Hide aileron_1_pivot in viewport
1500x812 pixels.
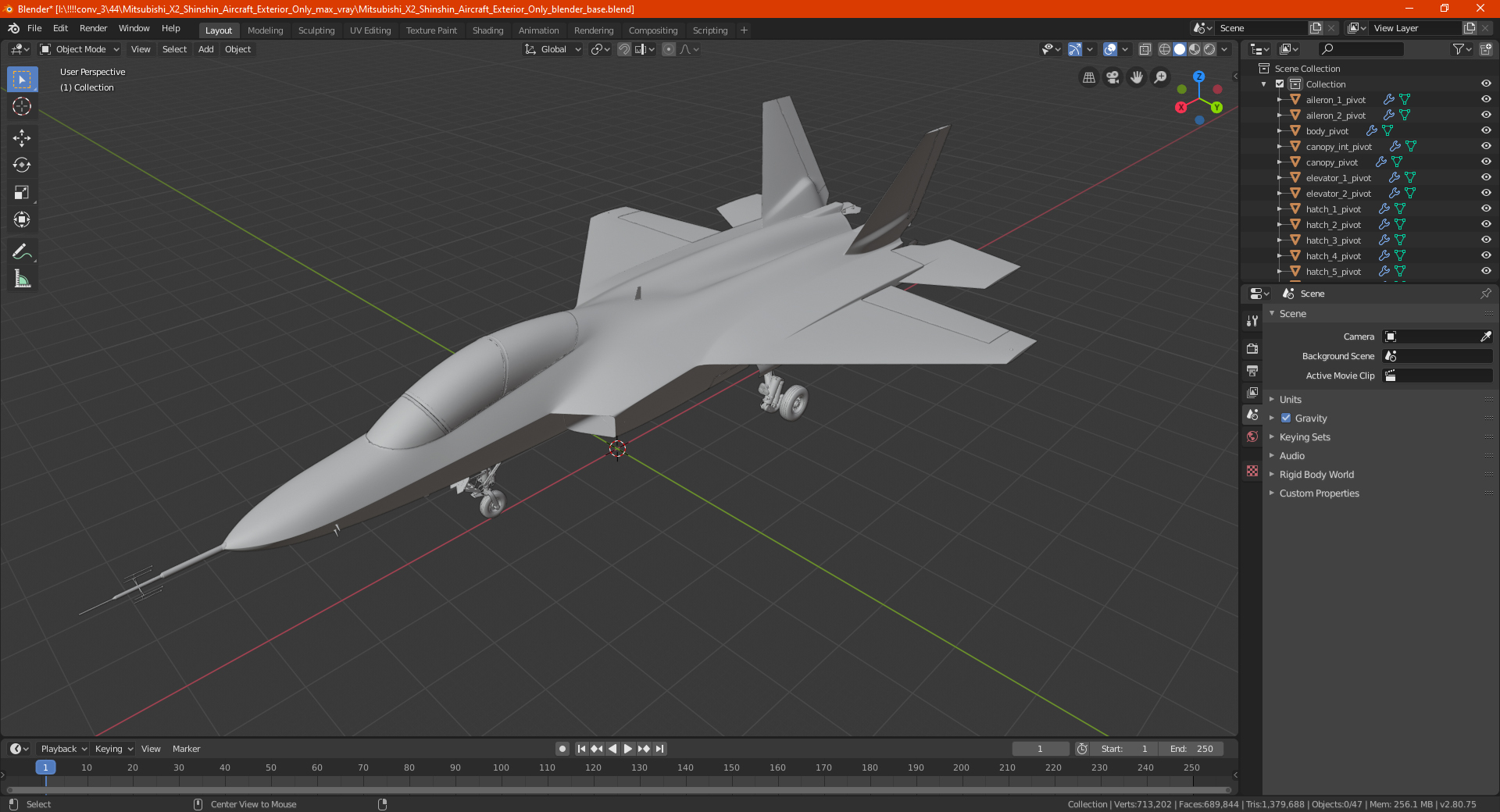(x=1486, y=99)
